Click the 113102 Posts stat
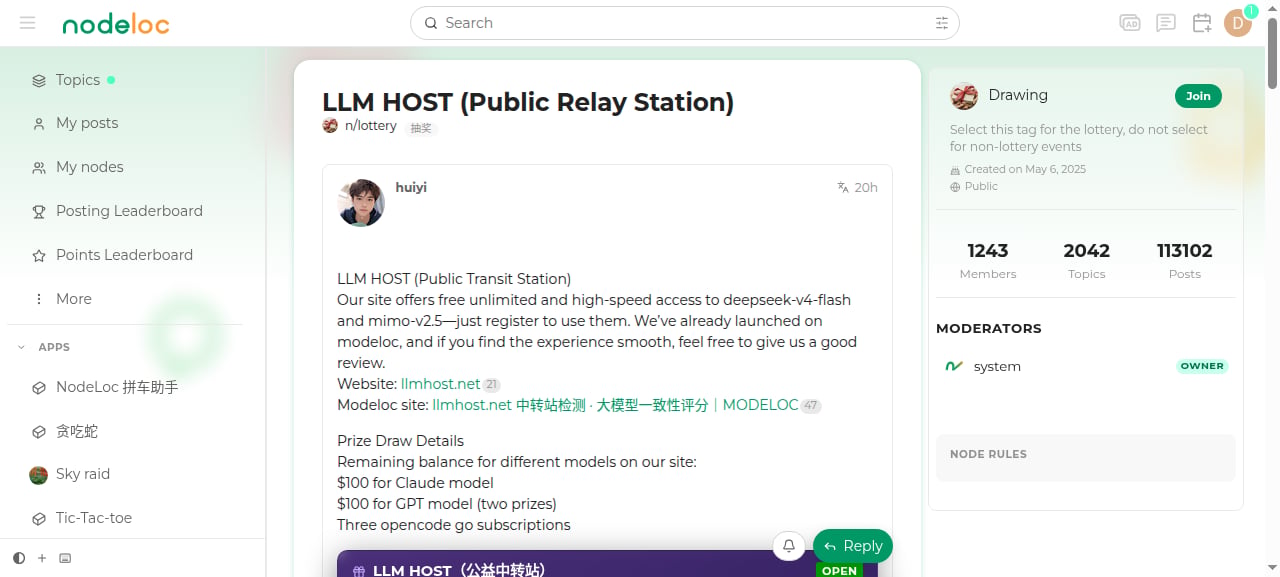Image resolution: width=1280 pixels, height=577 pixels. (x=1185, y=260)
